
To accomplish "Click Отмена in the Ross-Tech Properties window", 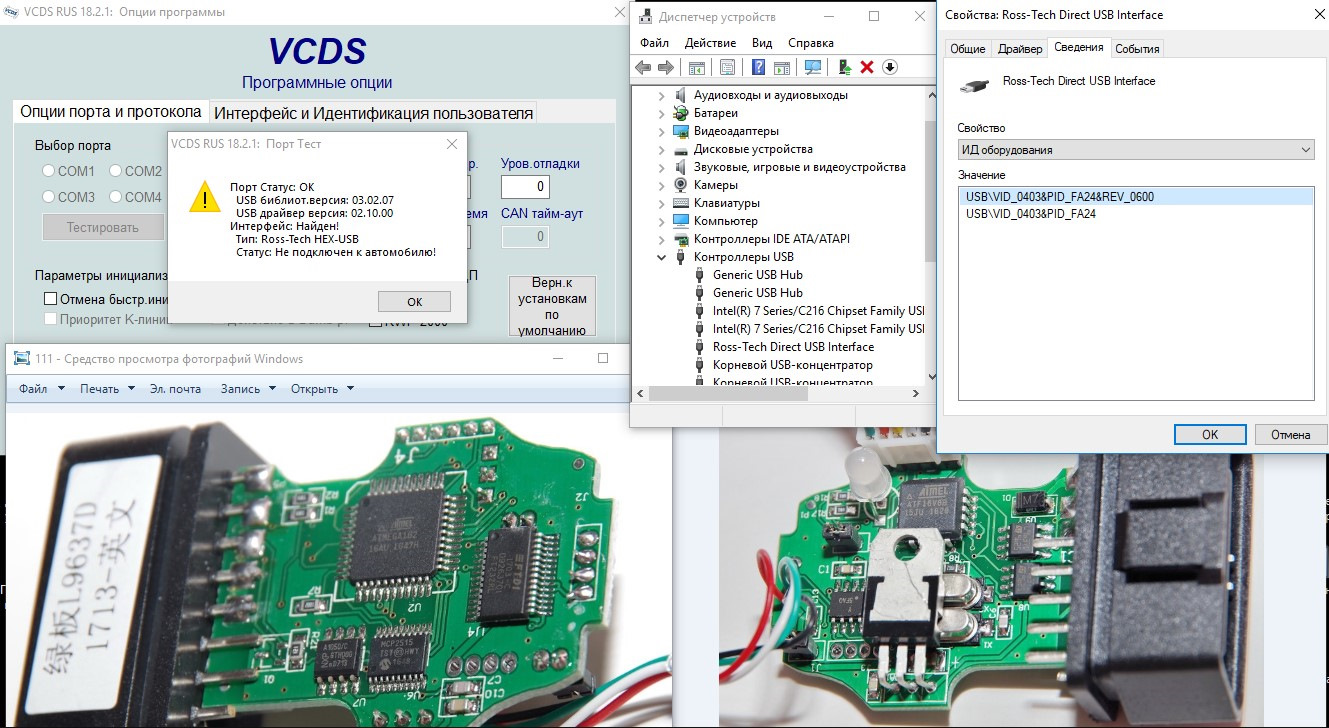I will [1291, 434].
